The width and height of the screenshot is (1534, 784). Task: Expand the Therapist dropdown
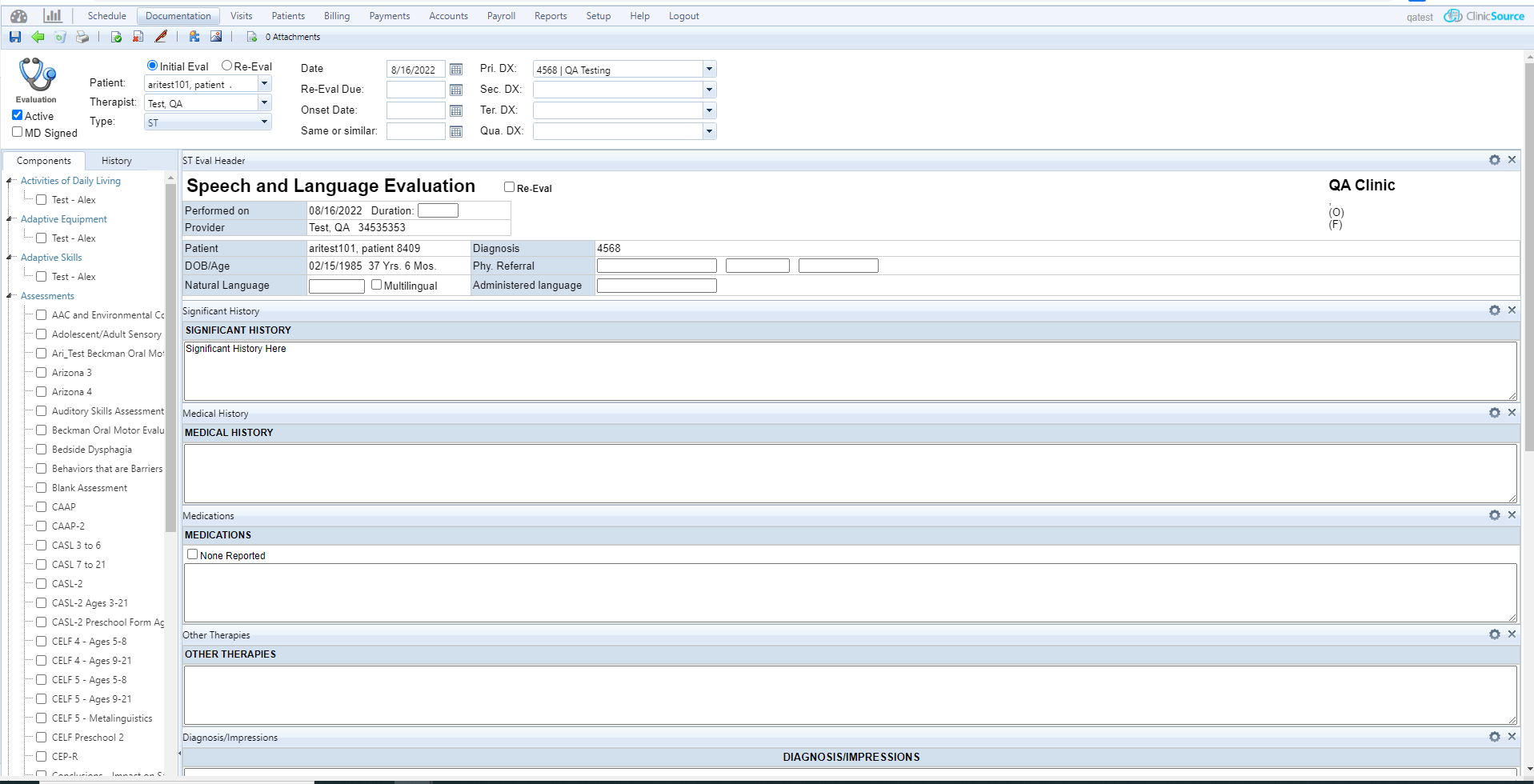tap(264, 102)
